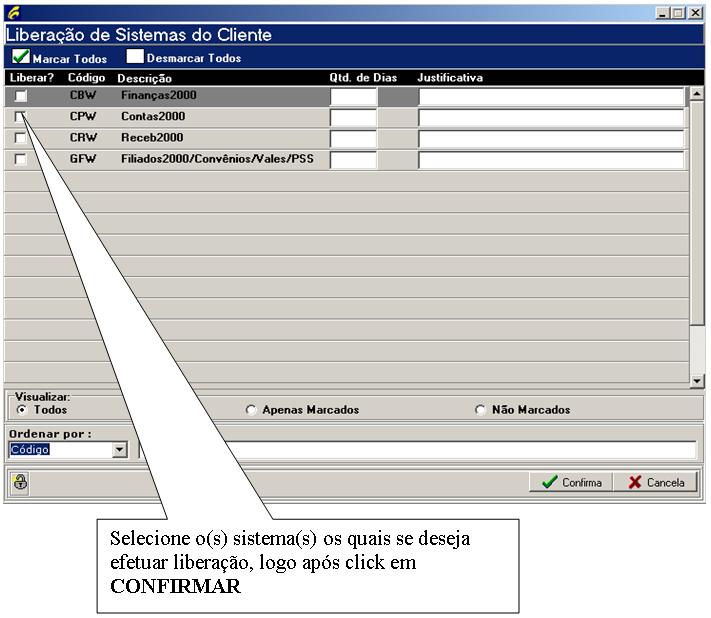
Task: Click the scrollbar down arrow in the list
Action: tap(697, 380)
